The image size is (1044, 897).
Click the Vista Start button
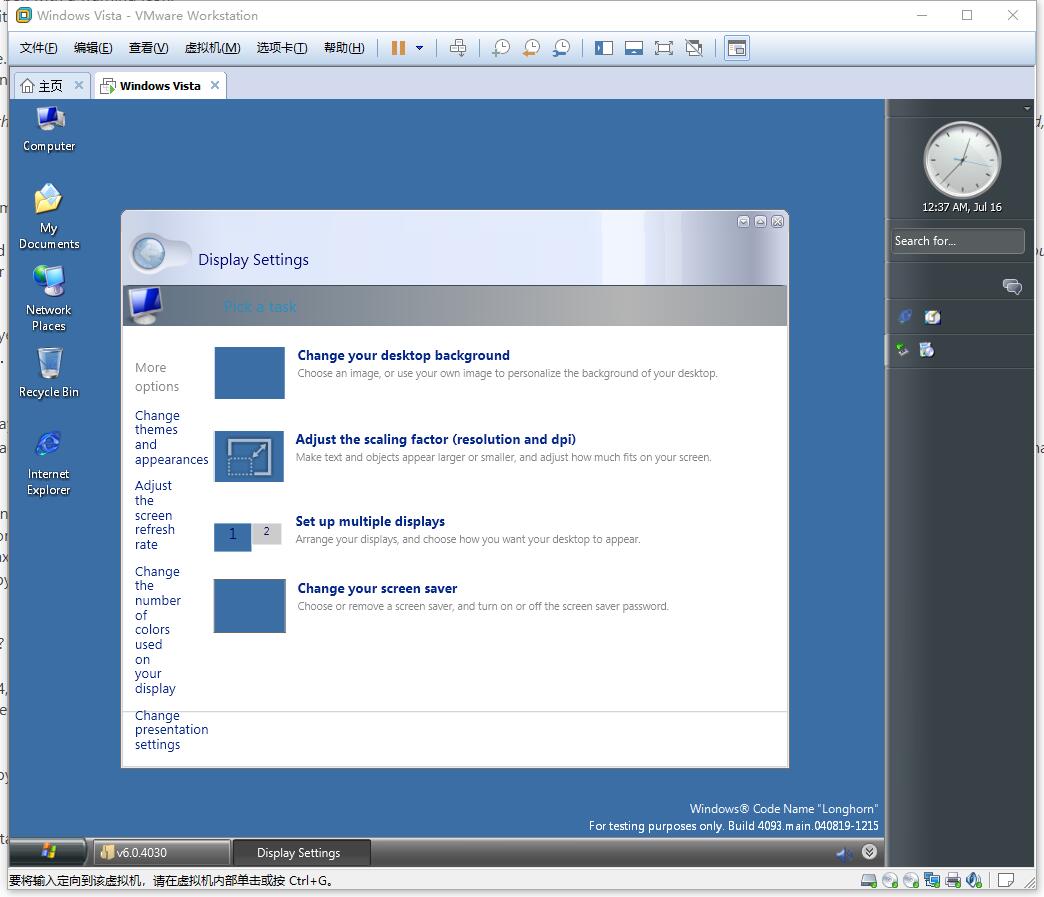[x=48, y=852]
